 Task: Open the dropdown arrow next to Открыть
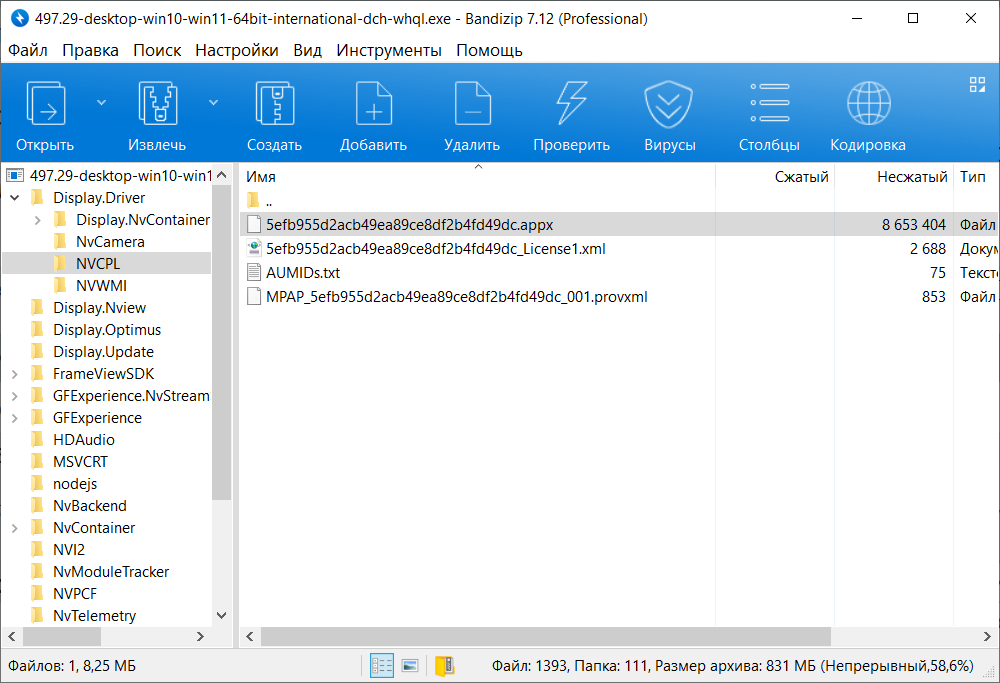click(x=101, y=103)
